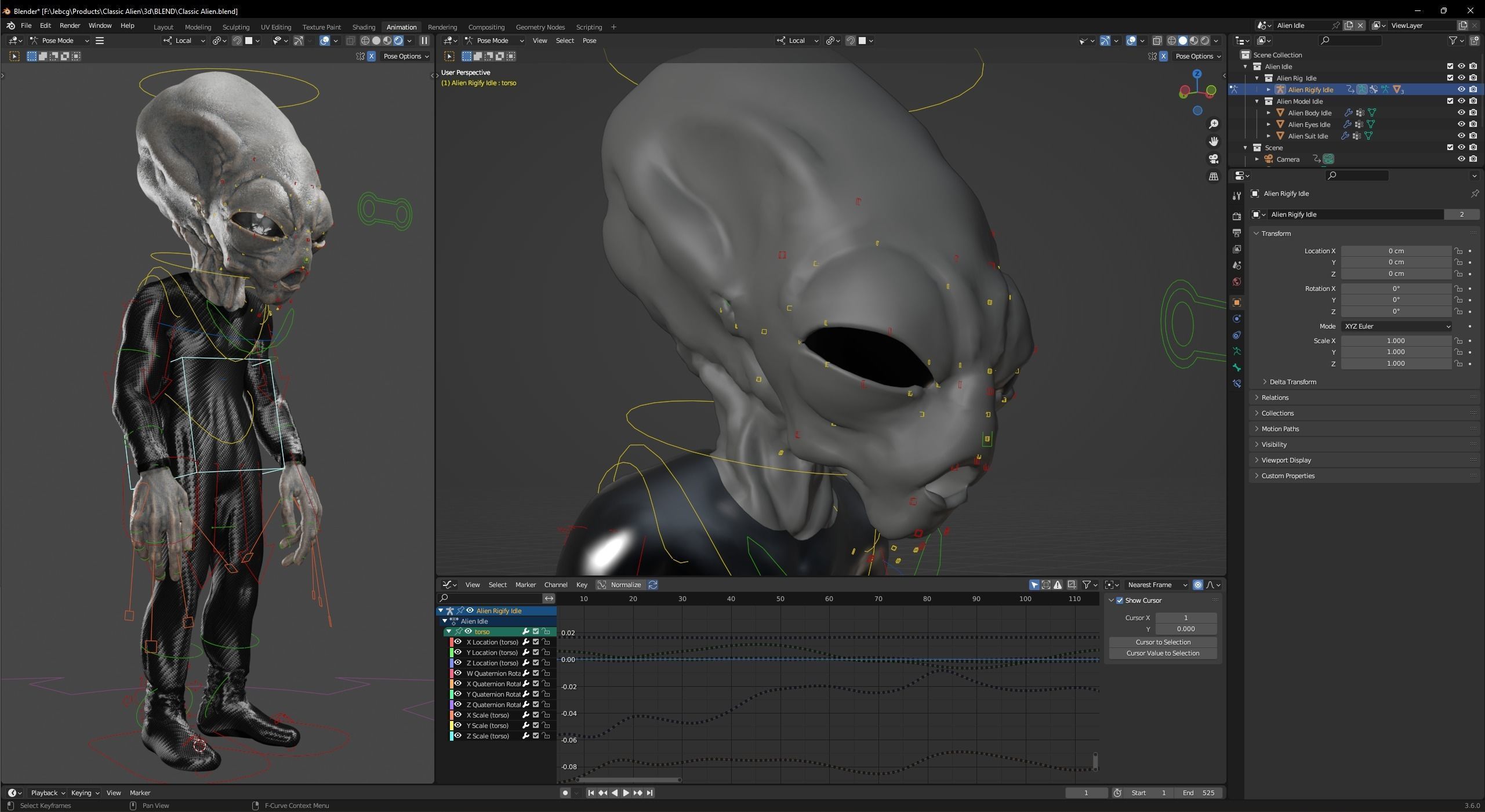Hide Alien Body Idle in viewport
This screenshot has height=812, width=1485.
click(1461, 112)
